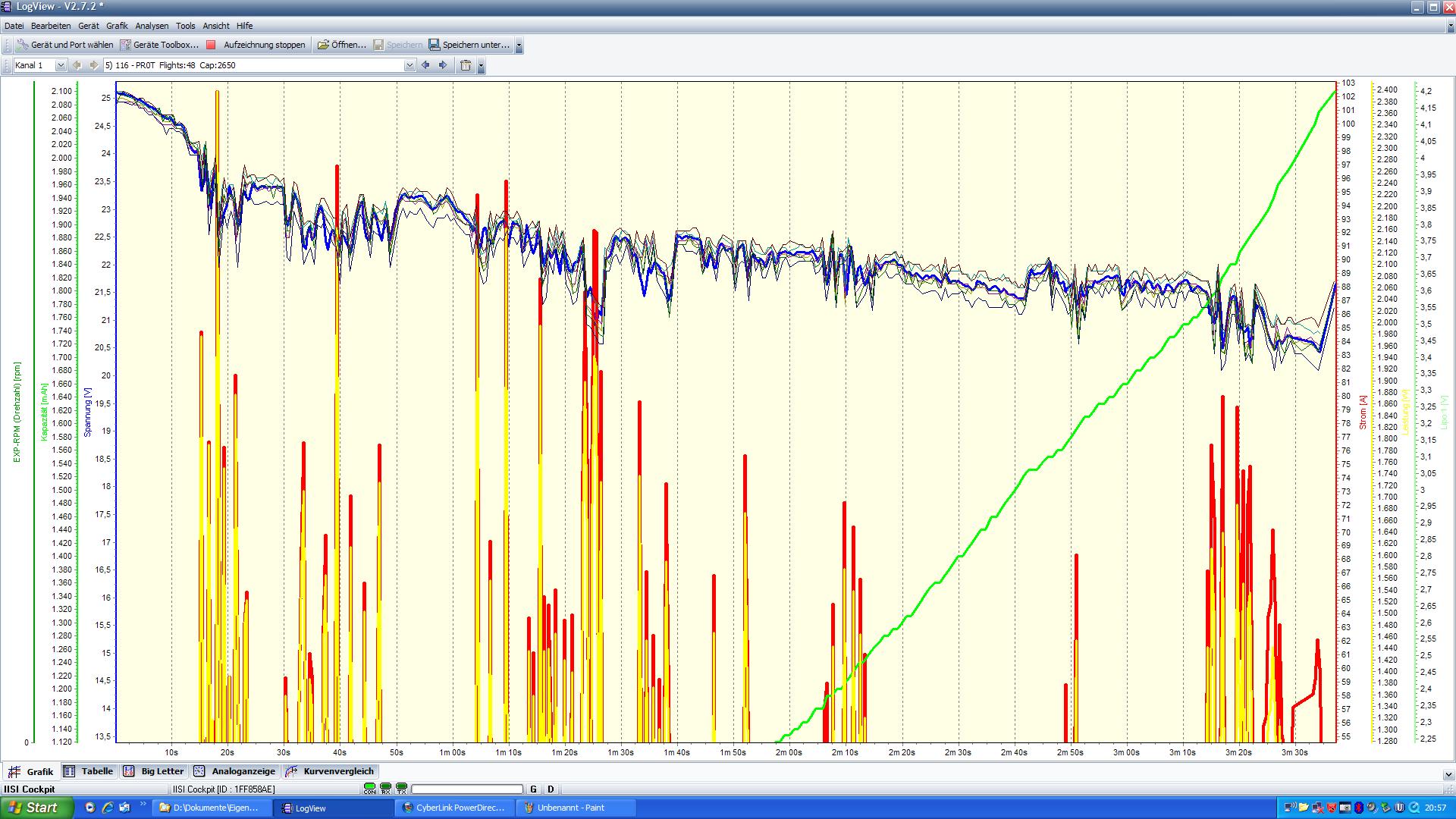
Task: Click the greyed Speichern save button
Action: click(x=397, y=45)
